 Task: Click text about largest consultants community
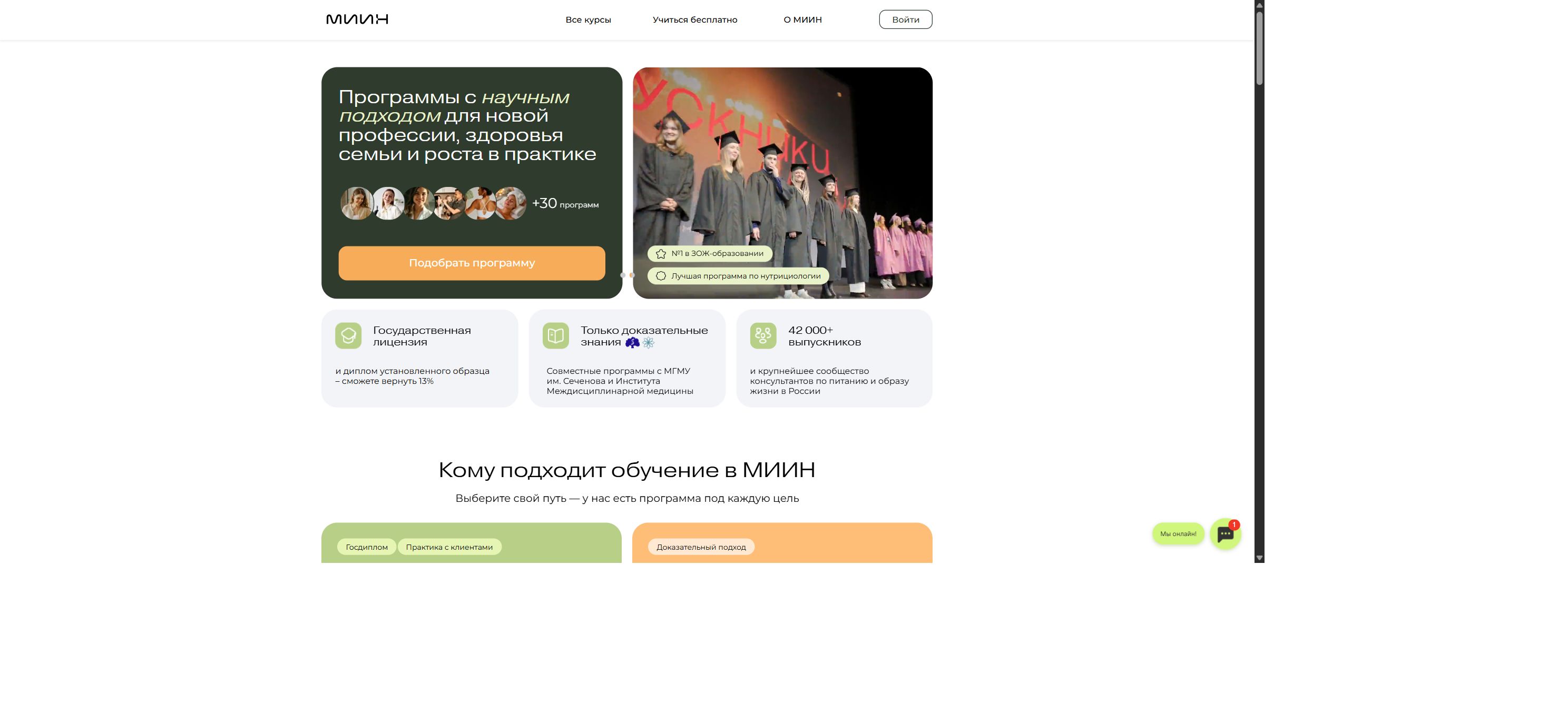click(829, 381)
